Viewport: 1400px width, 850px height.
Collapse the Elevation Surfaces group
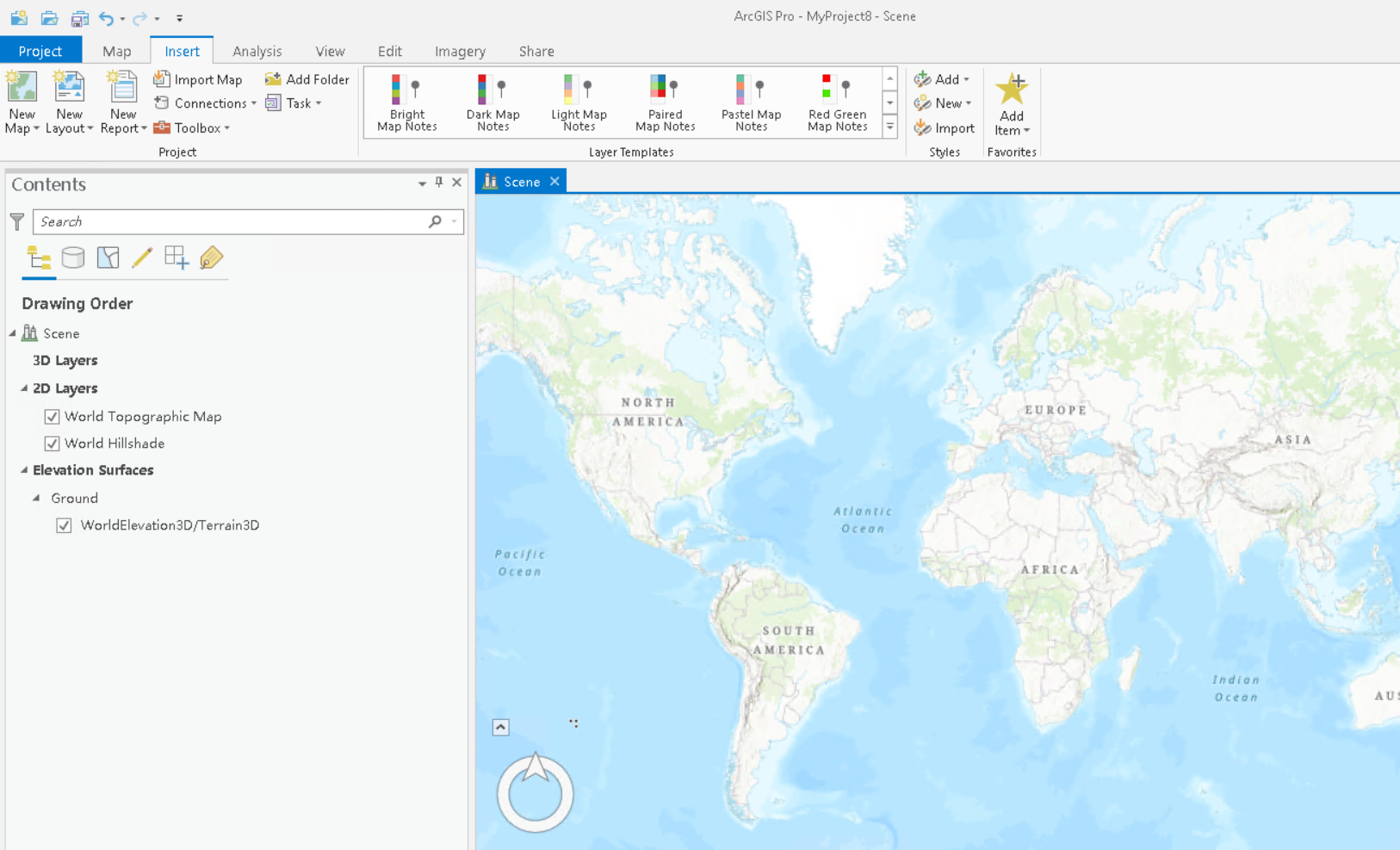(24, 470)
